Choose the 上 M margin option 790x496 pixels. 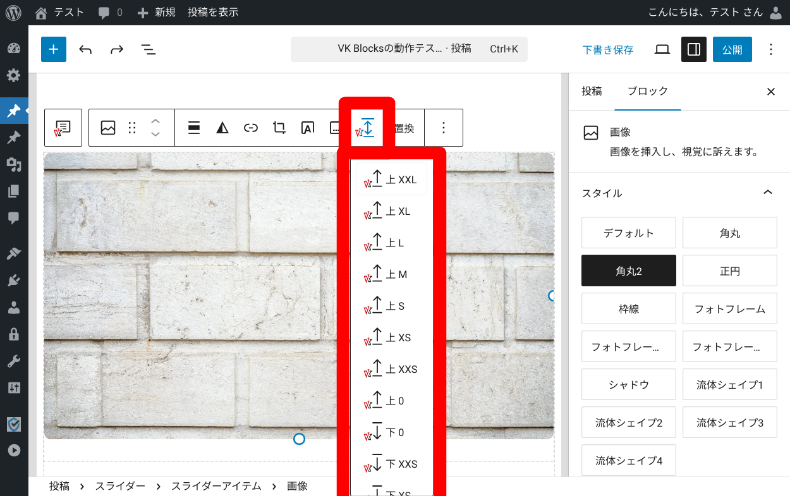391,274
